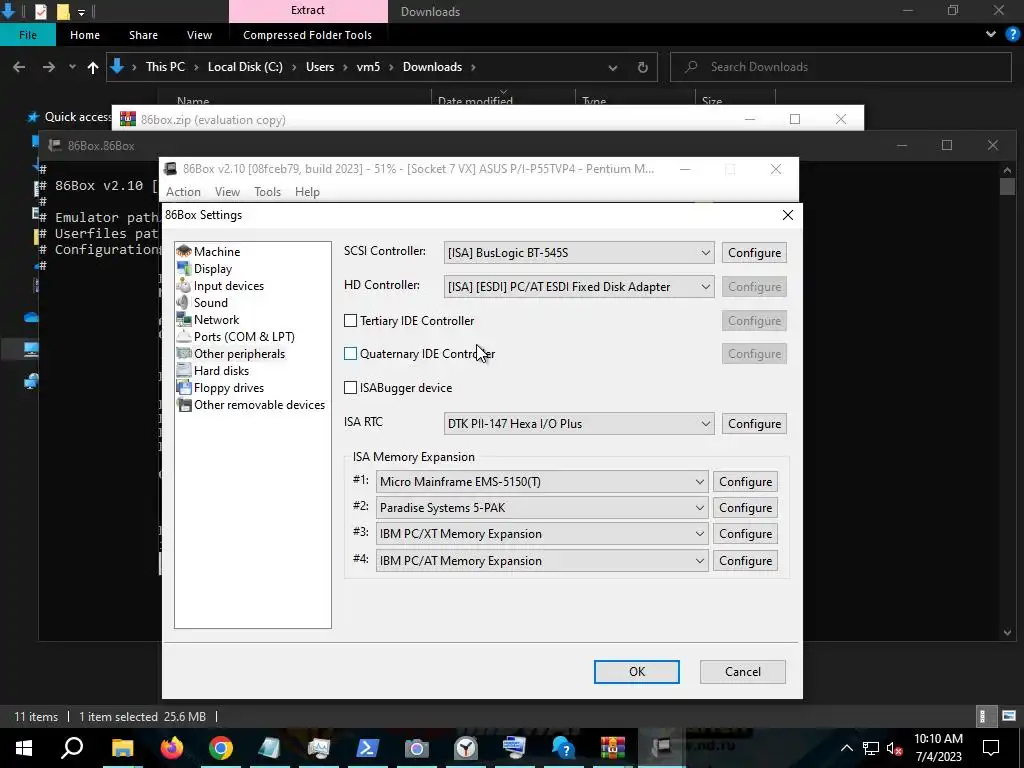Configure the Paradise Systems 5-PAK card
The image size is (1024, 768).
[x=745, y=508]
